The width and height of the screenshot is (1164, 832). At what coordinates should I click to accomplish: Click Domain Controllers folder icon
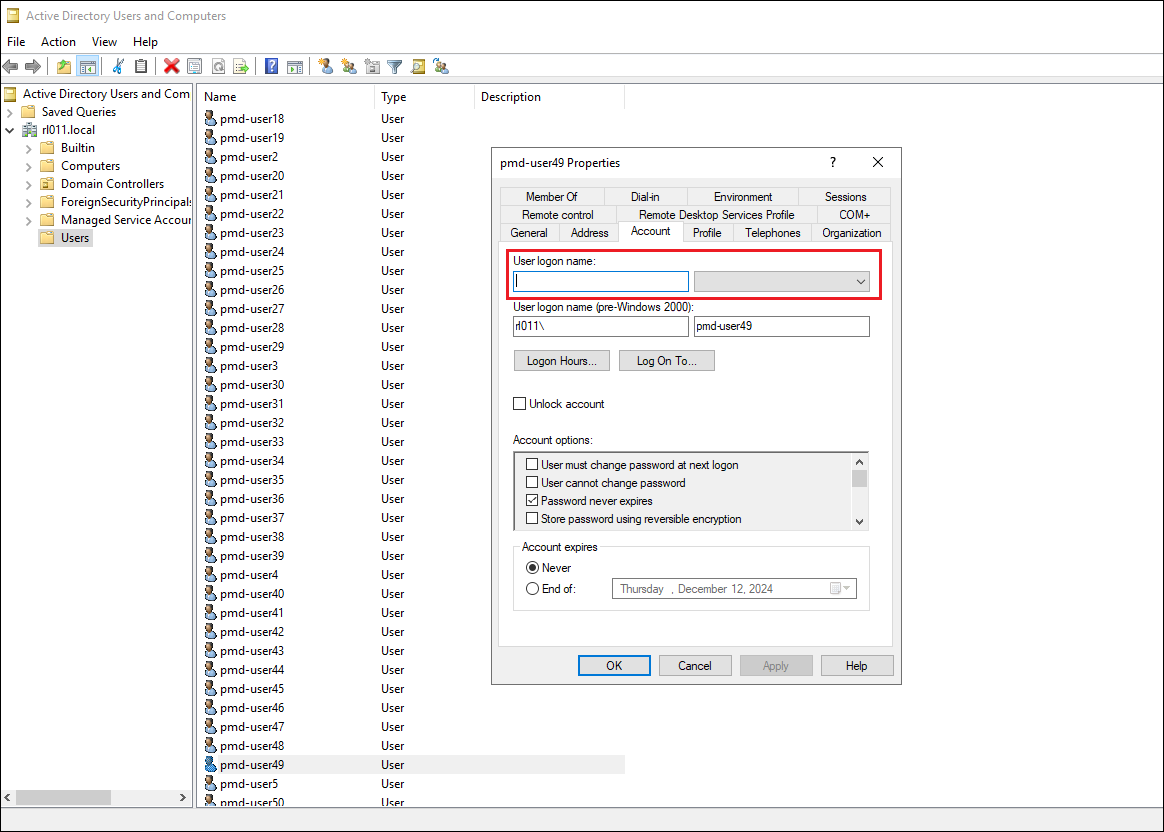pyautogui.click(x=48, y=184)
